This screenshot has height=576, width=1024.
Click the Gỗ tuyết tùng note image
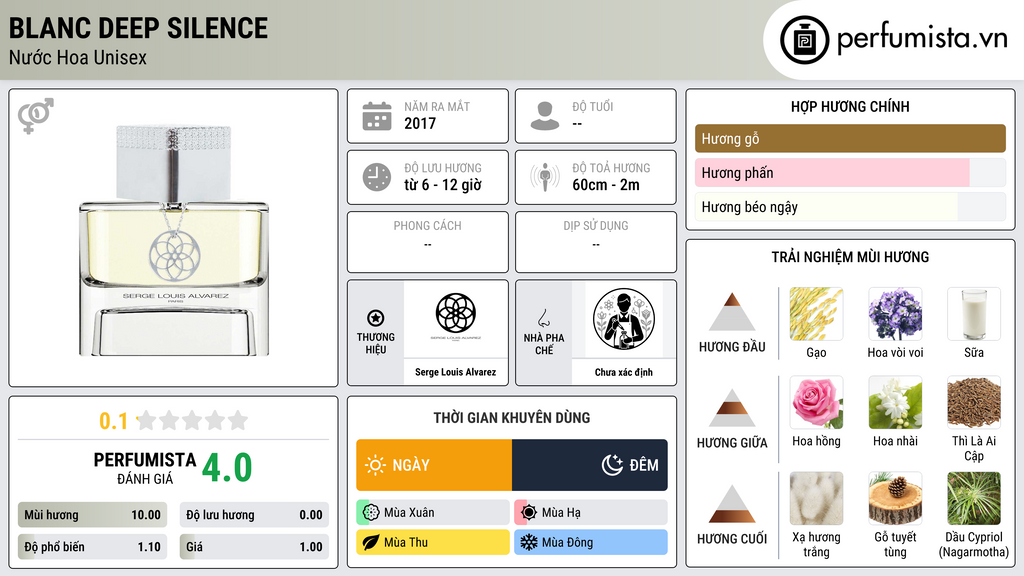895,498
